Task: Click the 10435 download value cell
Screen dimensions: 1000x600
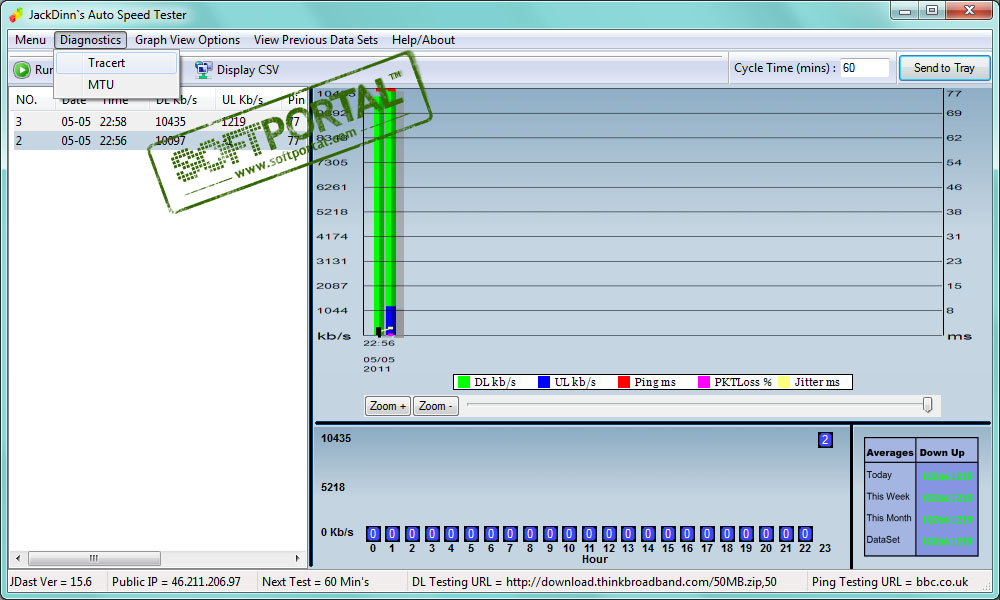Action: [x=170, y=121]
